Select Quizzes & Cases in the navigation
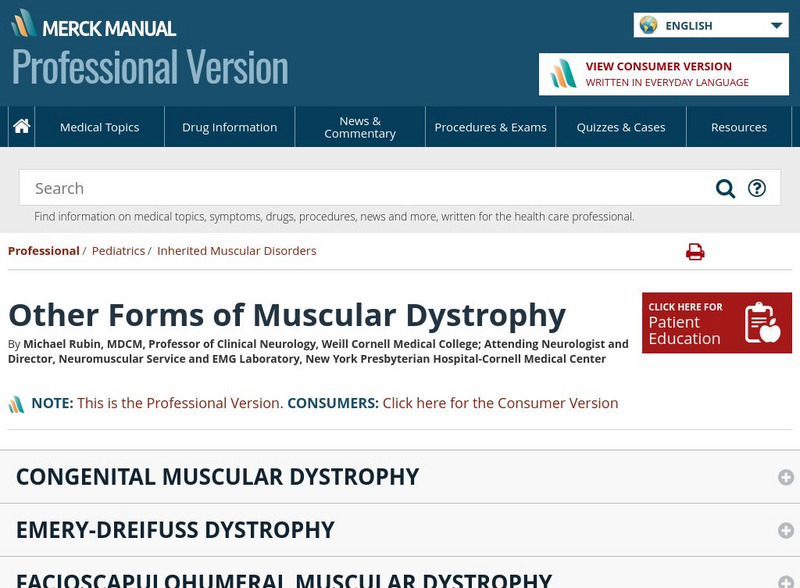 tap(620, 126)
